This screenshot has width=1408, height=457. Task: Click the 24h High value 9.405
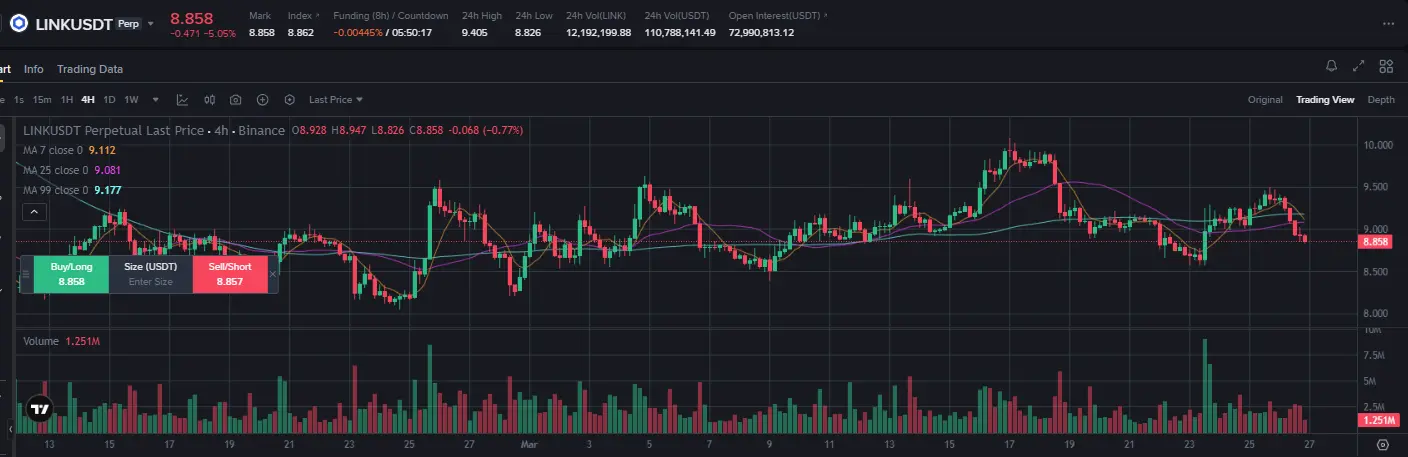point(475,33)
